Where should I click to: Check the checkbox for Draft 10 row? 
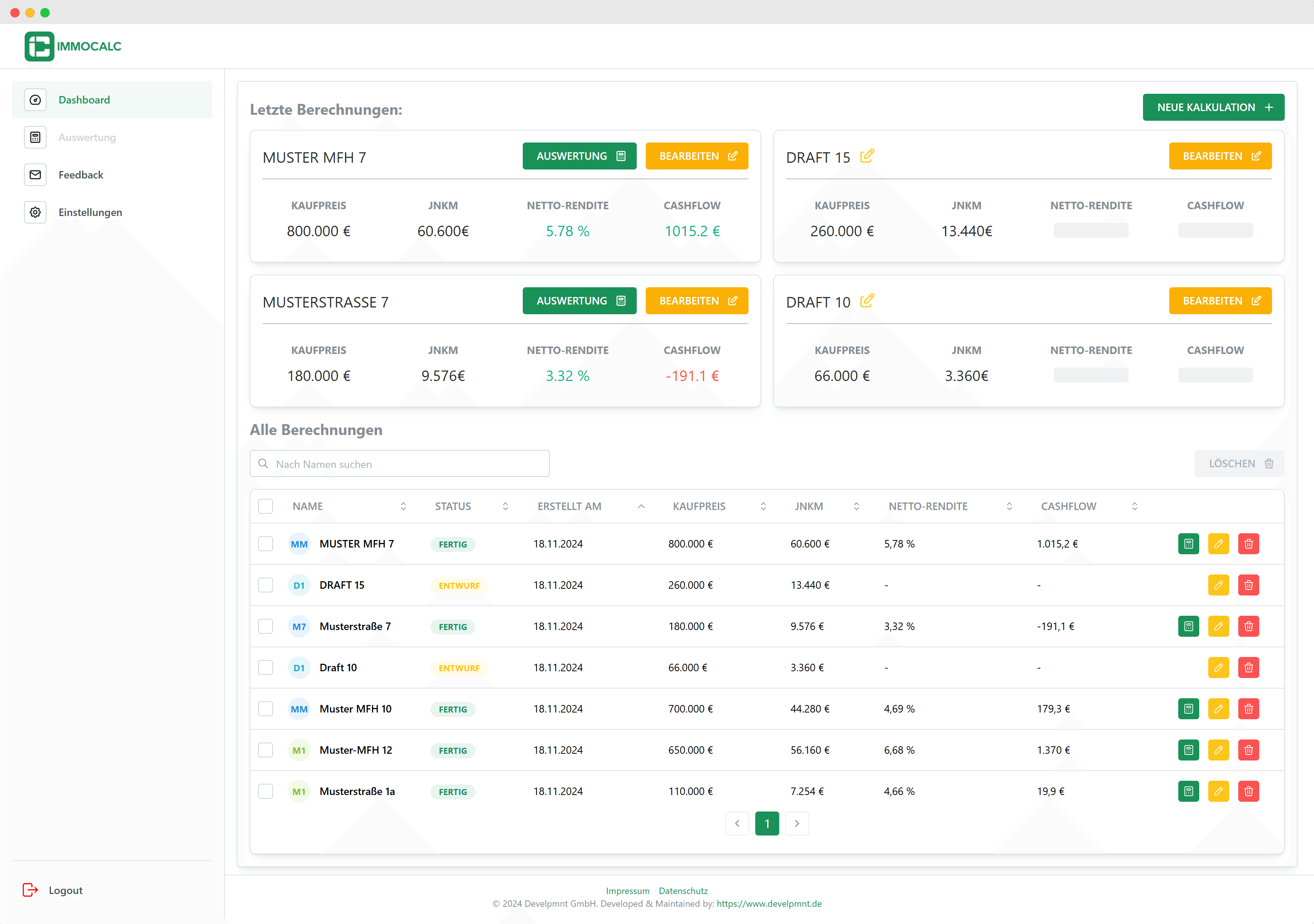coord(265,667)
